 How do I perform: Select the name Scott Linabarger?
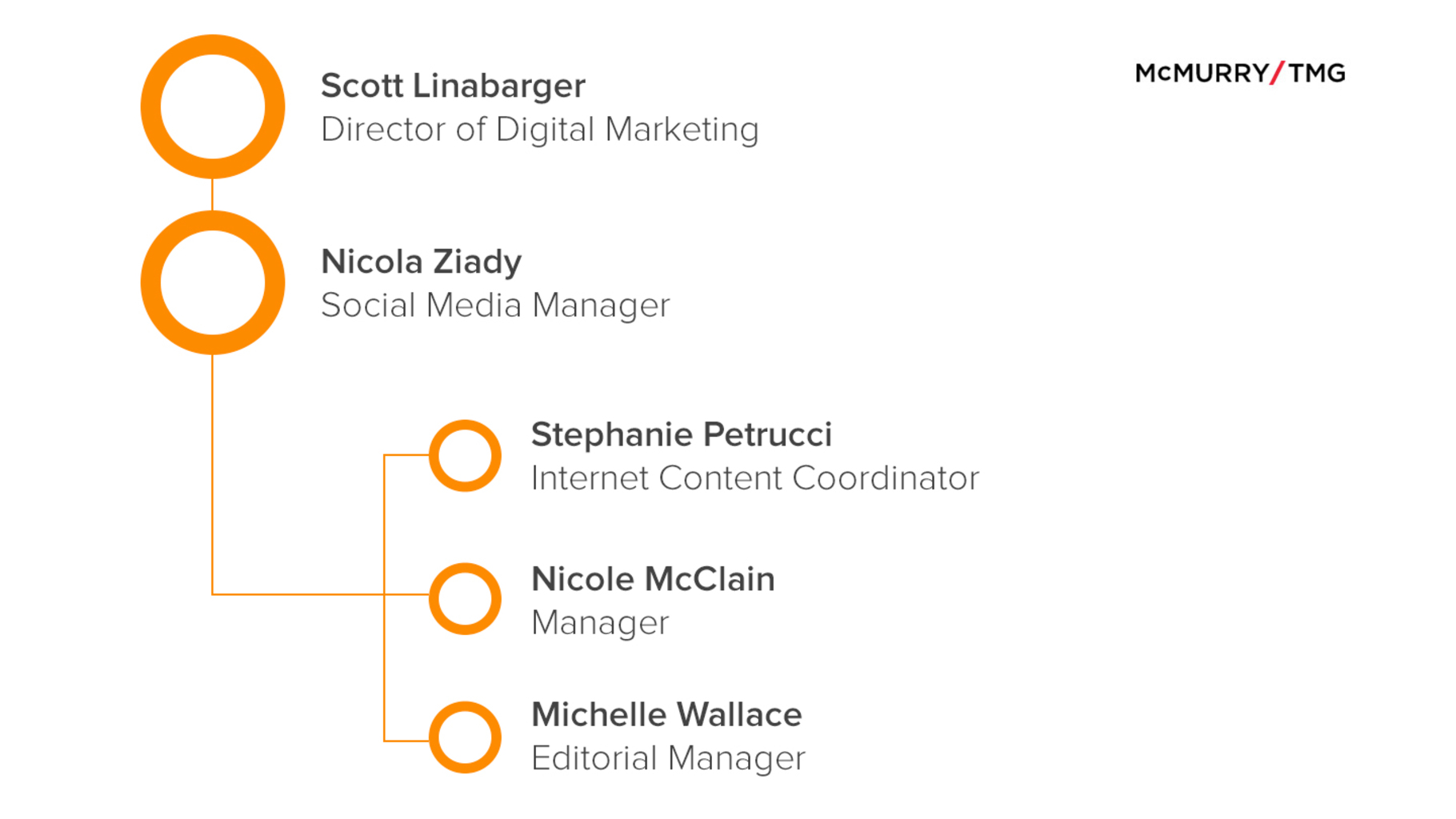click(453, 86)
